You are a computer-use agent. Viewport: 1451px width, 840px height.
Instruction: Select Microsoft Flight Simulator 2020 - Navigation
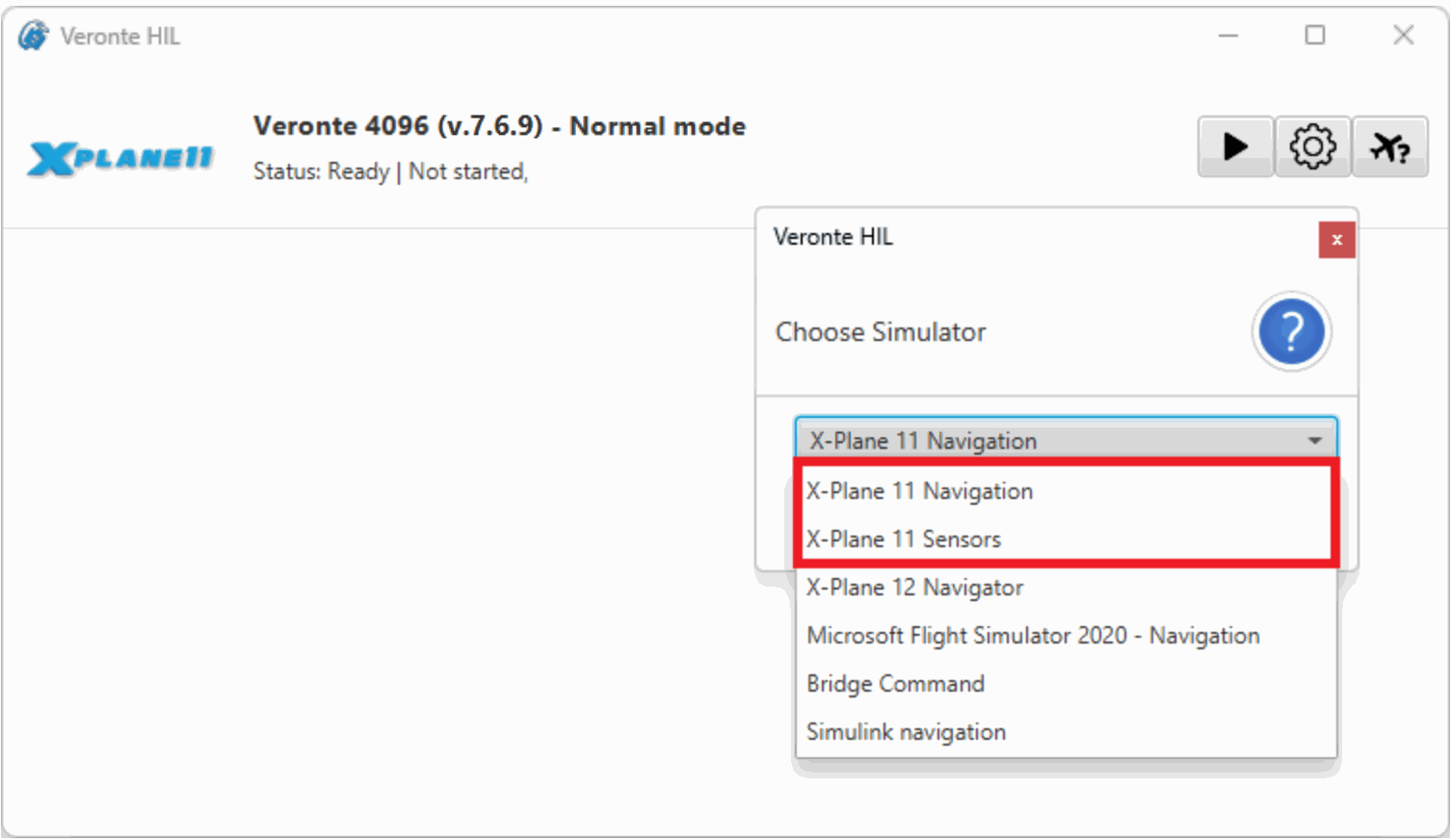coord(1033,636)
